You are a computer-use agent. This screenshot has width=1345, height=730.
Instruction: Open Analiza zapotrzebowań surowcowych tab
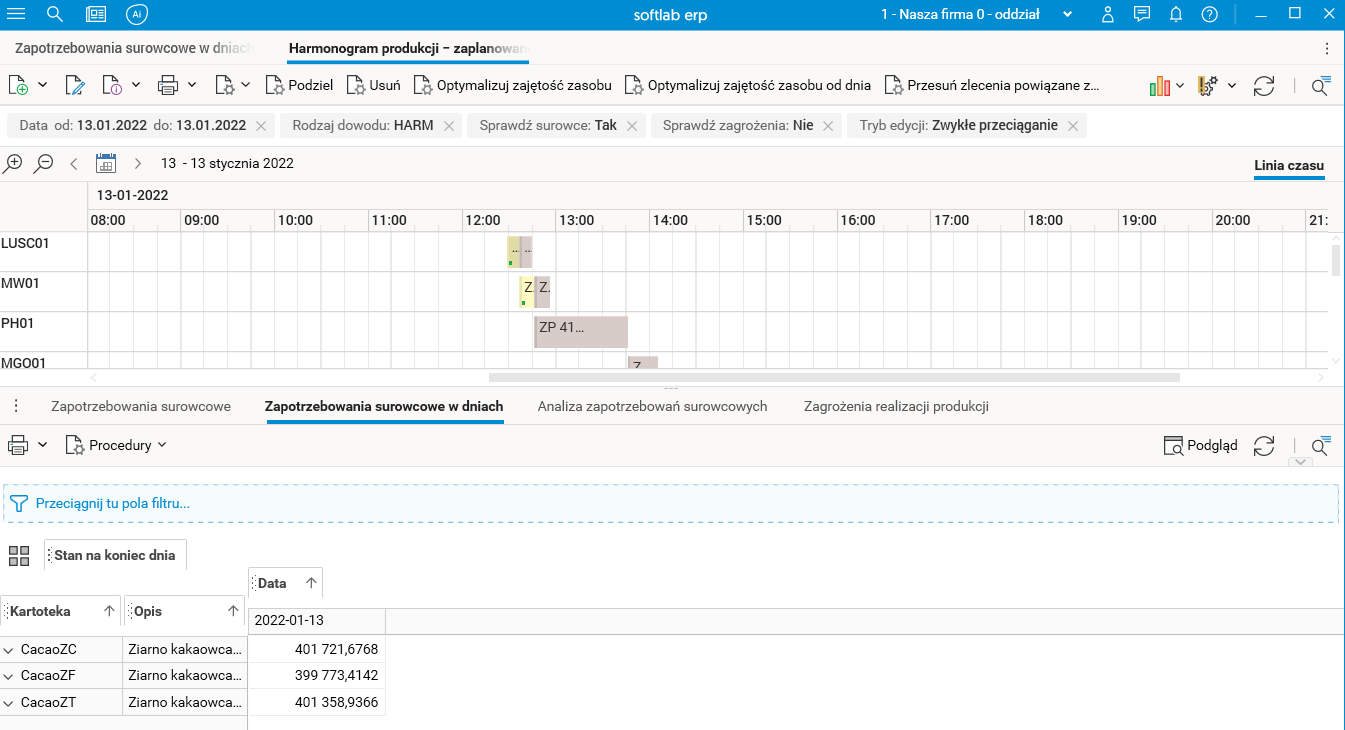652,406
